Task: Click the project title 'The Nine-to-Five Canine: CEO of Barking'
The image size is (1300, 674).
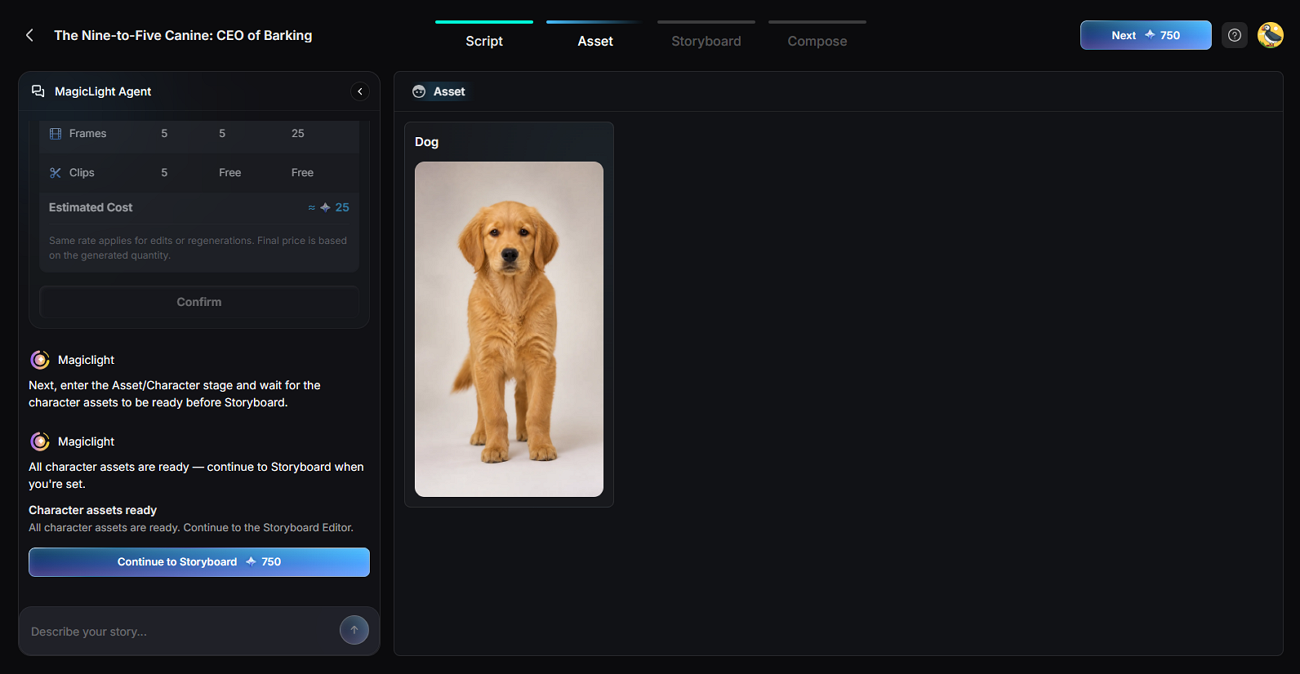Action: click(183, 35)
